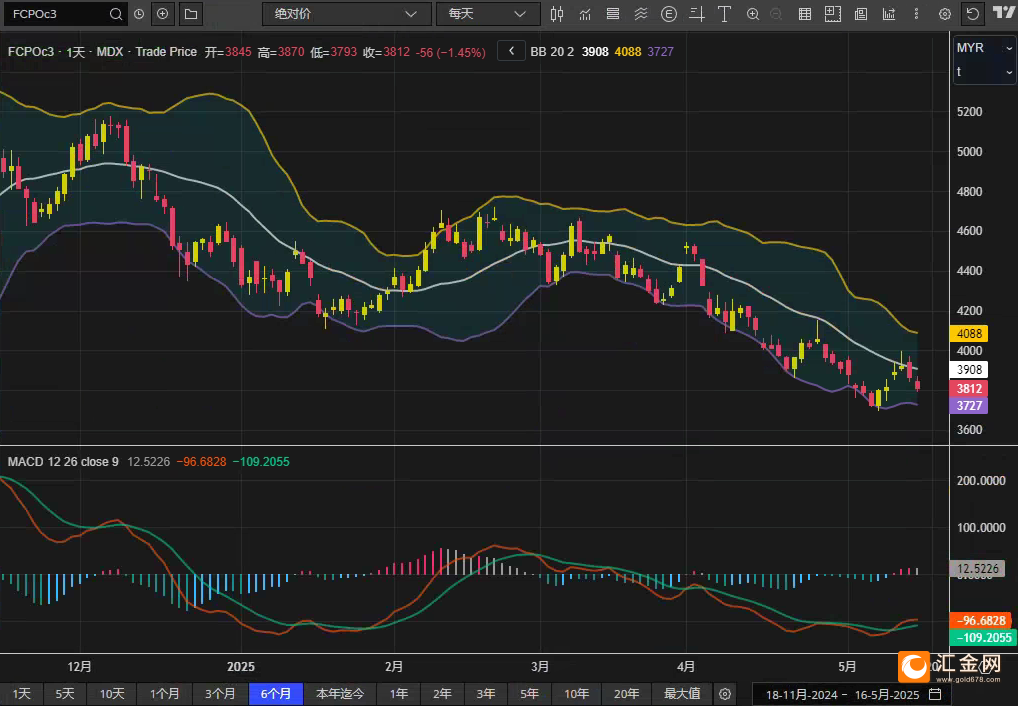Select the 3个月 time range tab

(x=221, y=694)
